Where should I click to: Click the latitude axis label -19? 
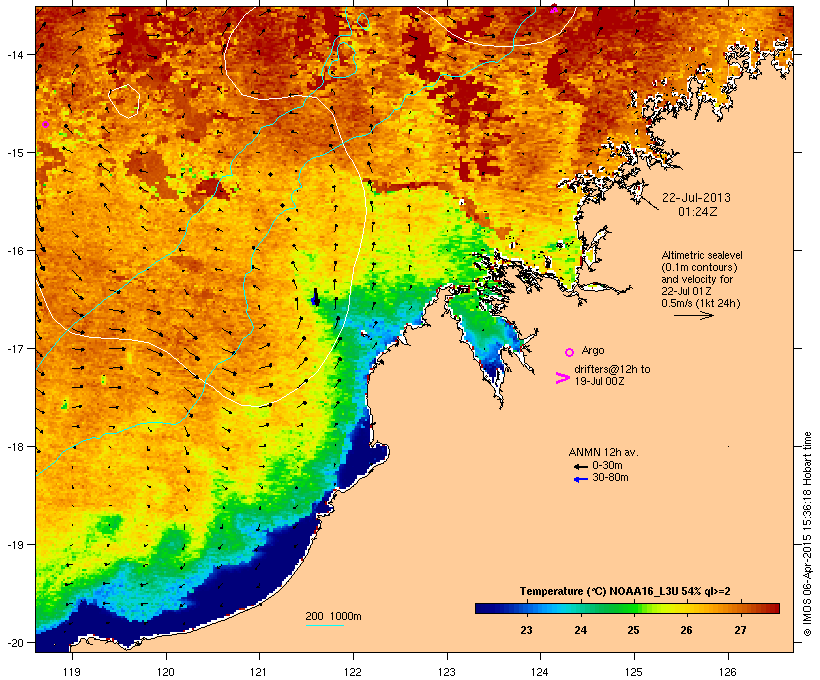point(14,545)
